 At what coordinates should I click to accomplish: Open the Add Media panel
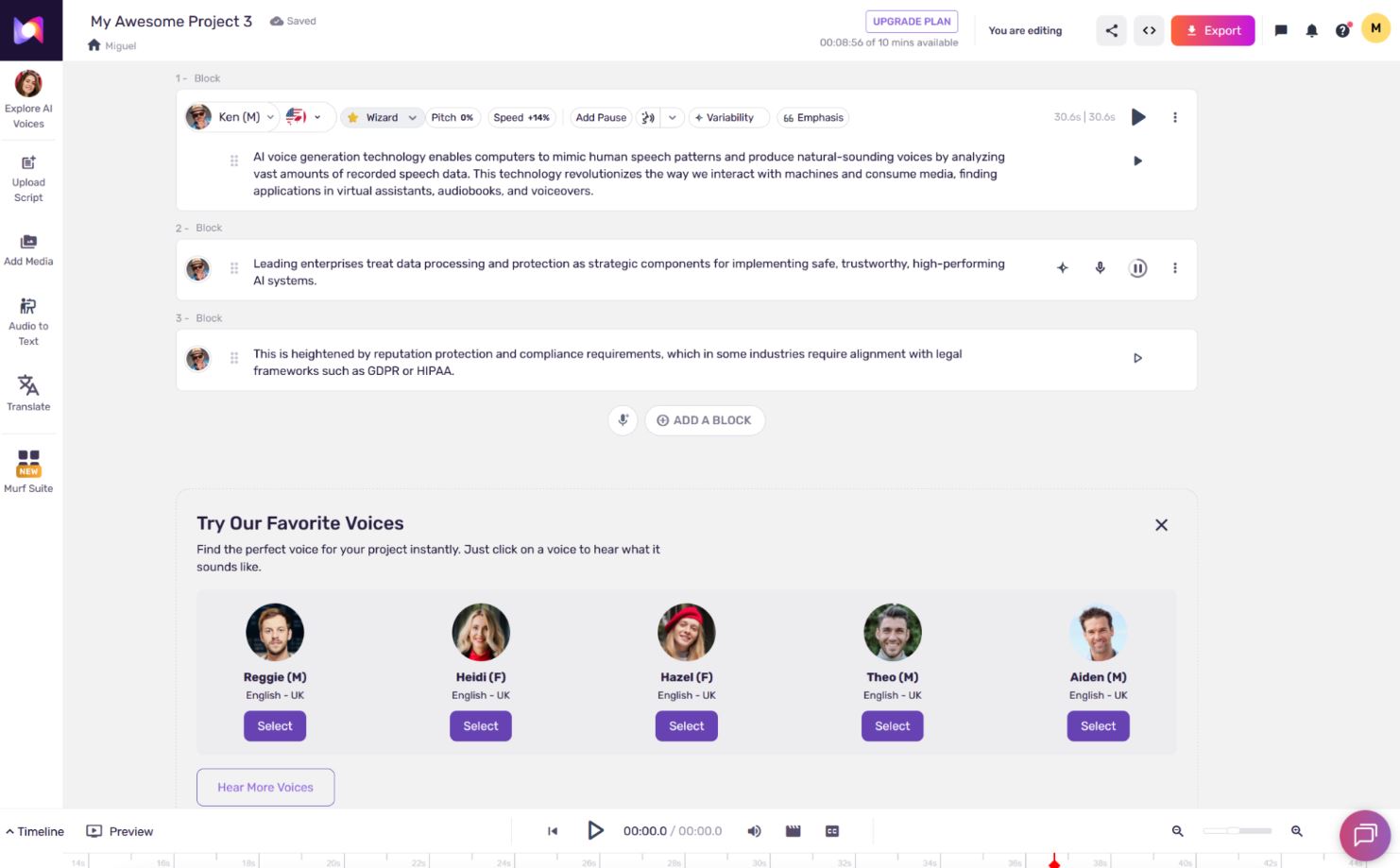(28, 250)
